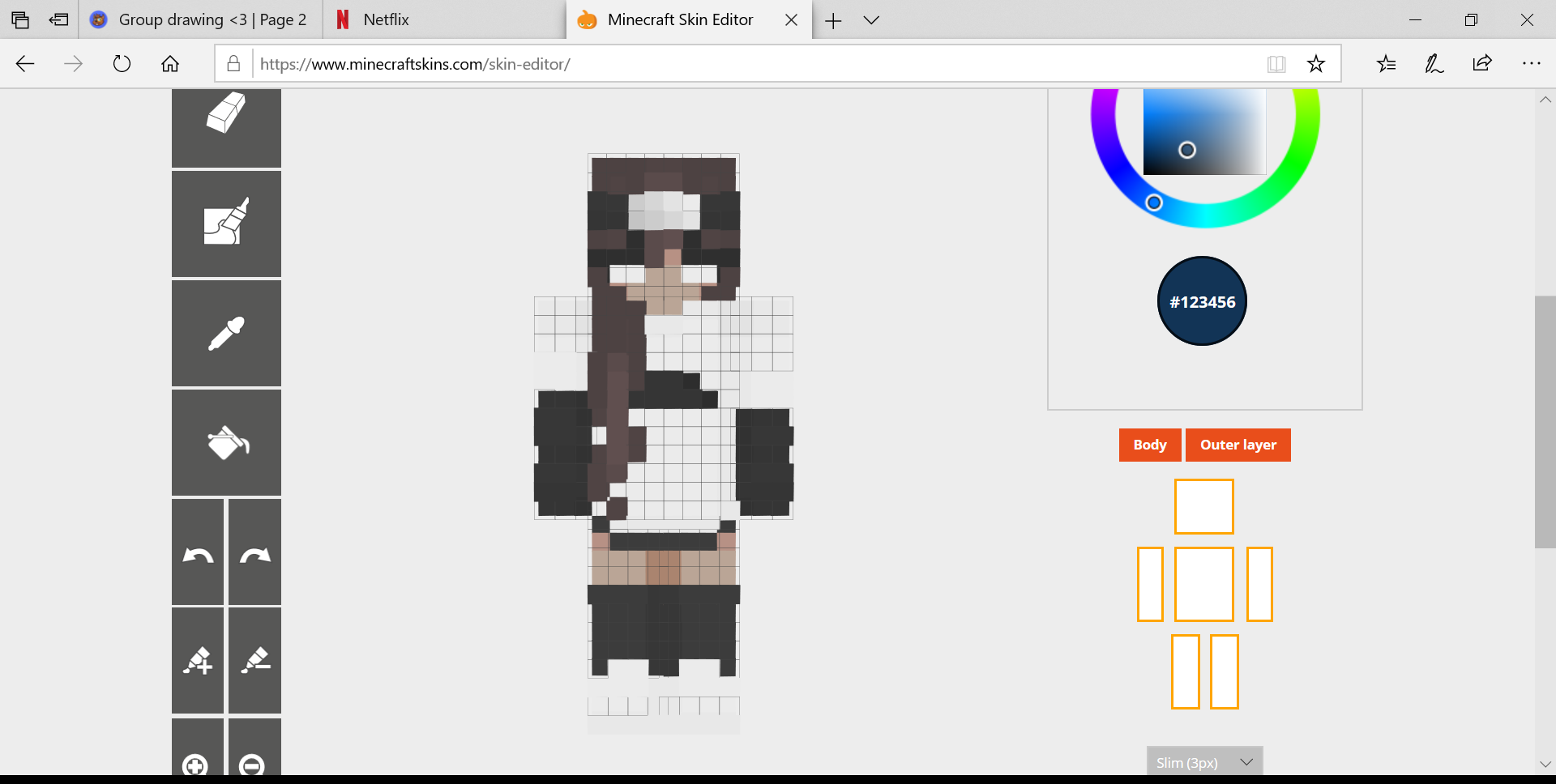
Task: Open the favorites hub
Action: tap(1386, 64)
